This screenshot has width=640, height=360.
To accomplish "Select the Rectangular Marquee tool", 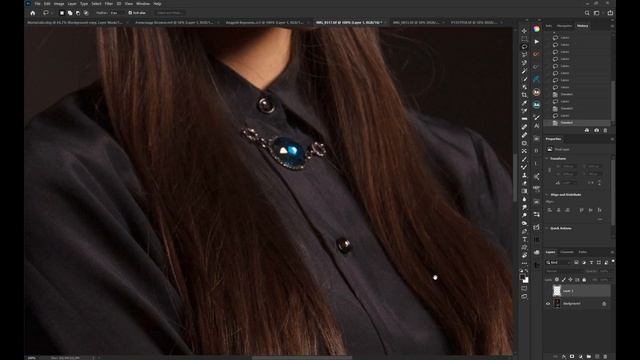I will pos(524,38).
